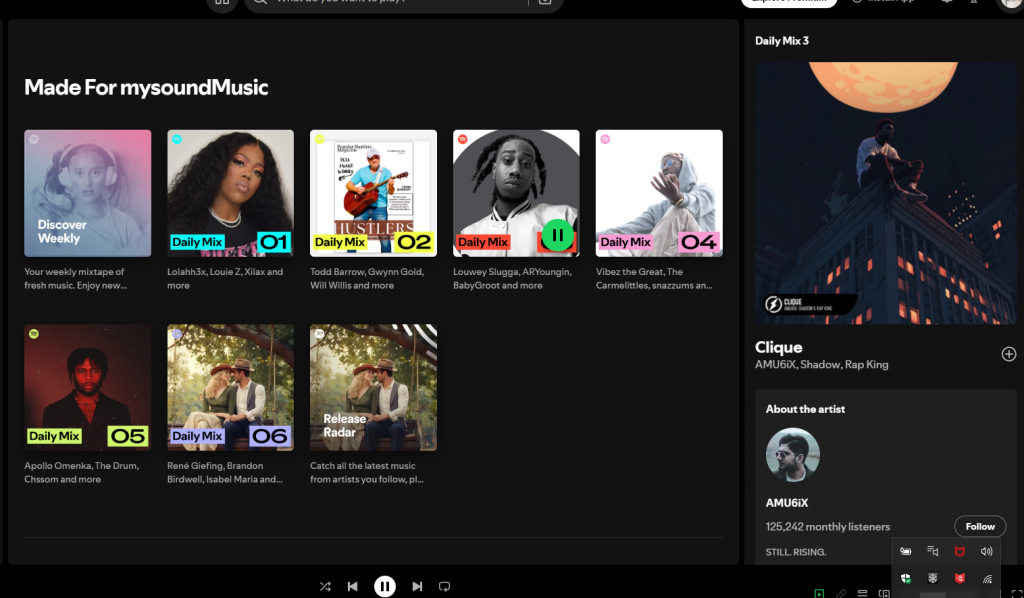Viewport: 1024px width, 598px height.
Task: Open the Release Radar playlist cover
Action: [374, 387]
